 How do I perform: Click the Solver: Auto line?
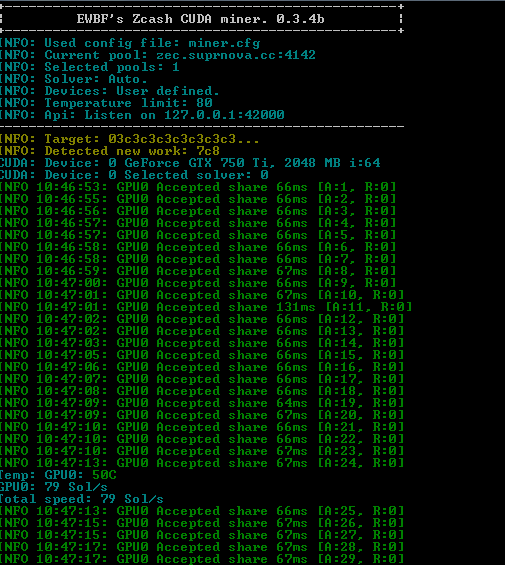74,79
